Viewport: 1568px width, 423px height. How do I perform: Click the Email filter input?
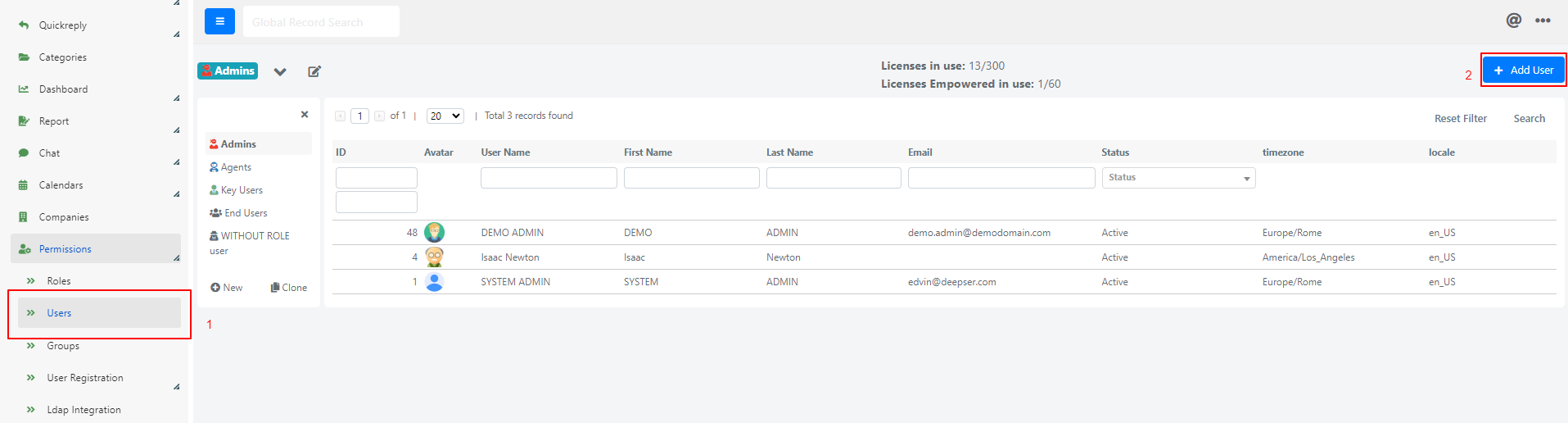click(1001, 178)
